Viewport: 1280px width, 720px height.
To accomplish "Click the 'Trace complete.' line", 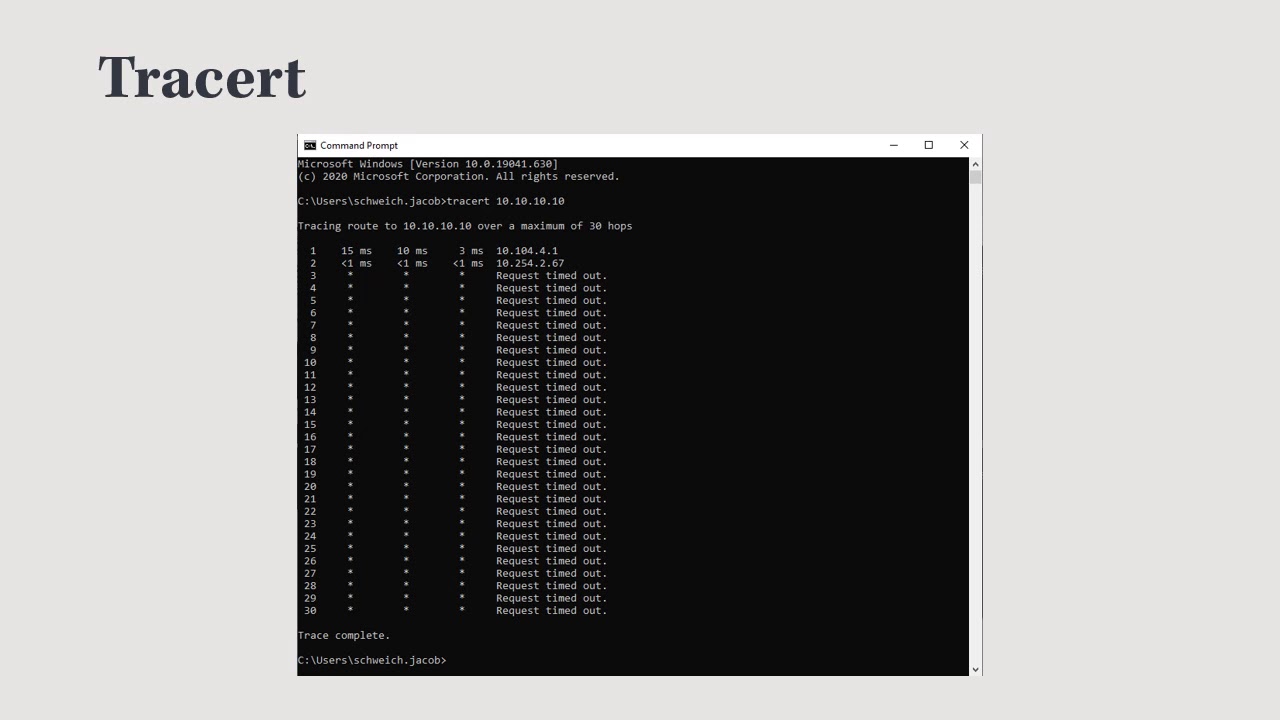I will [344, 635].
